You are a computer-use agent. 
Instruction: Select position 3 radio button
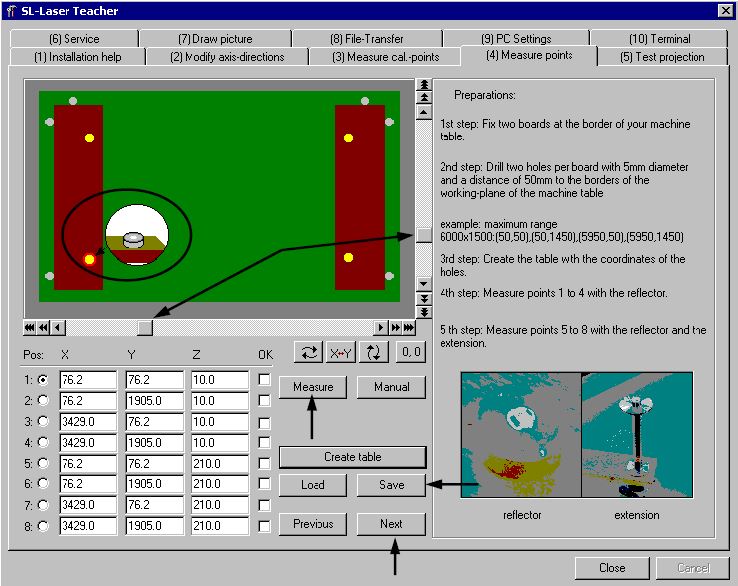tap(42, 422)
